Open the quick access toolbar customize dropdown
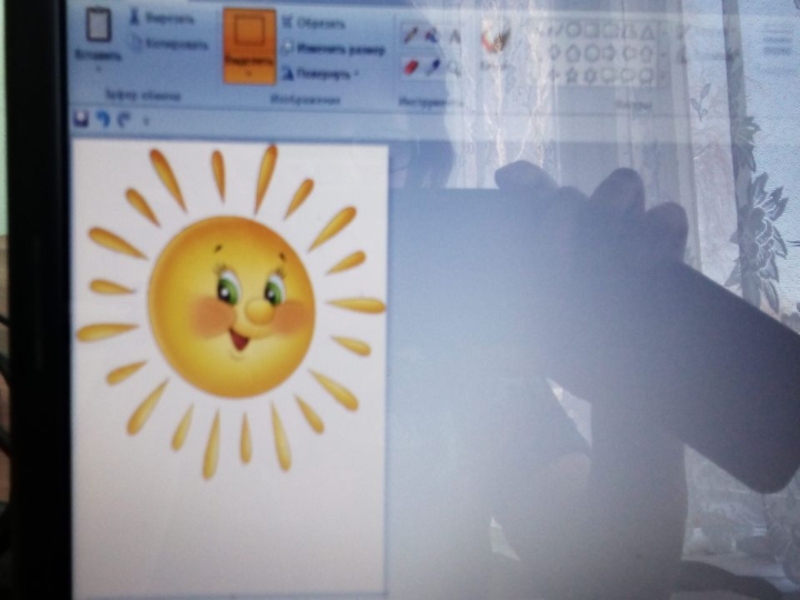The height and width of the screenshot is (600, 800). 146,121
